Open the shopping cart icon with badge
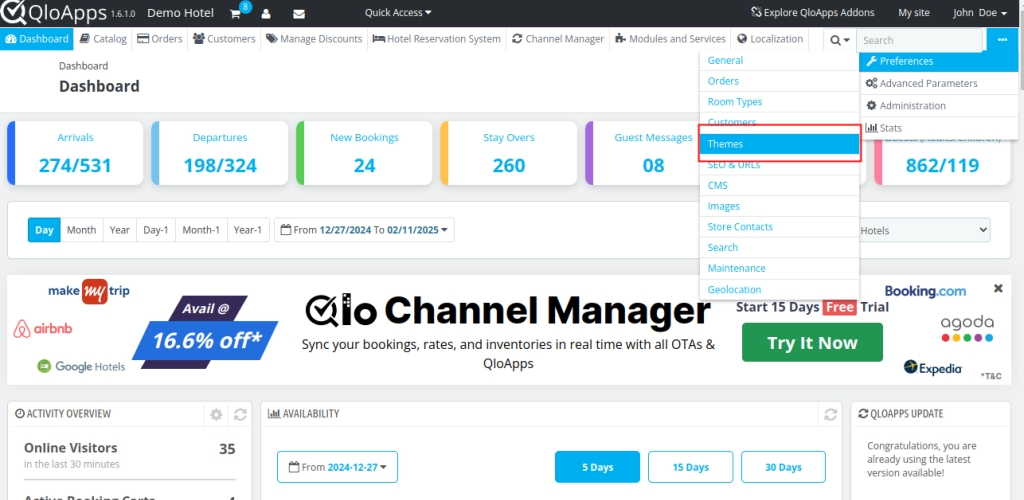This screenshot has height=500, width=1024. [x=236, y=13]
